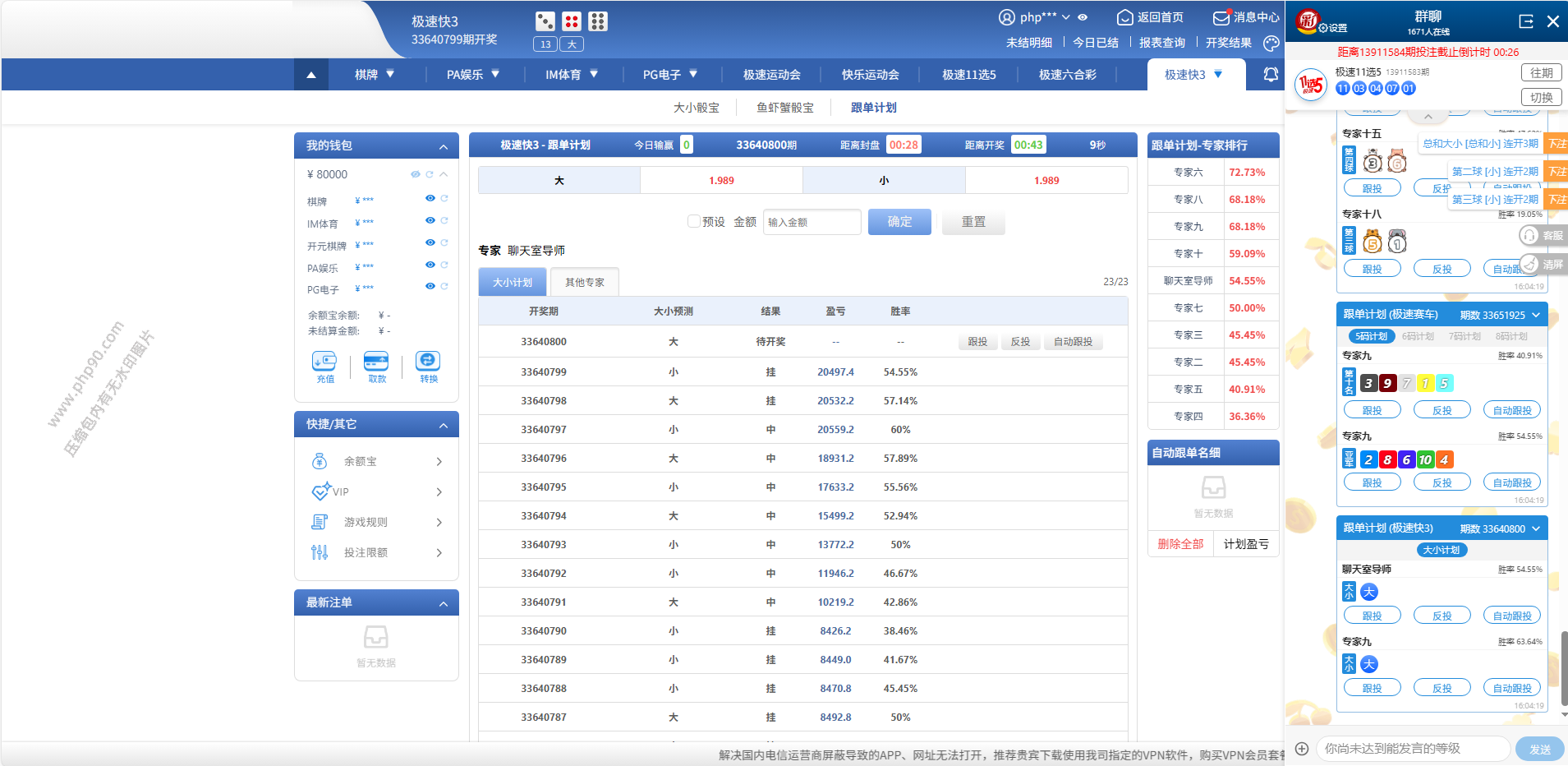
Task: Click the 消息中心 message envelope icon
Action: pyautogui.click(x=1221, y=17)
